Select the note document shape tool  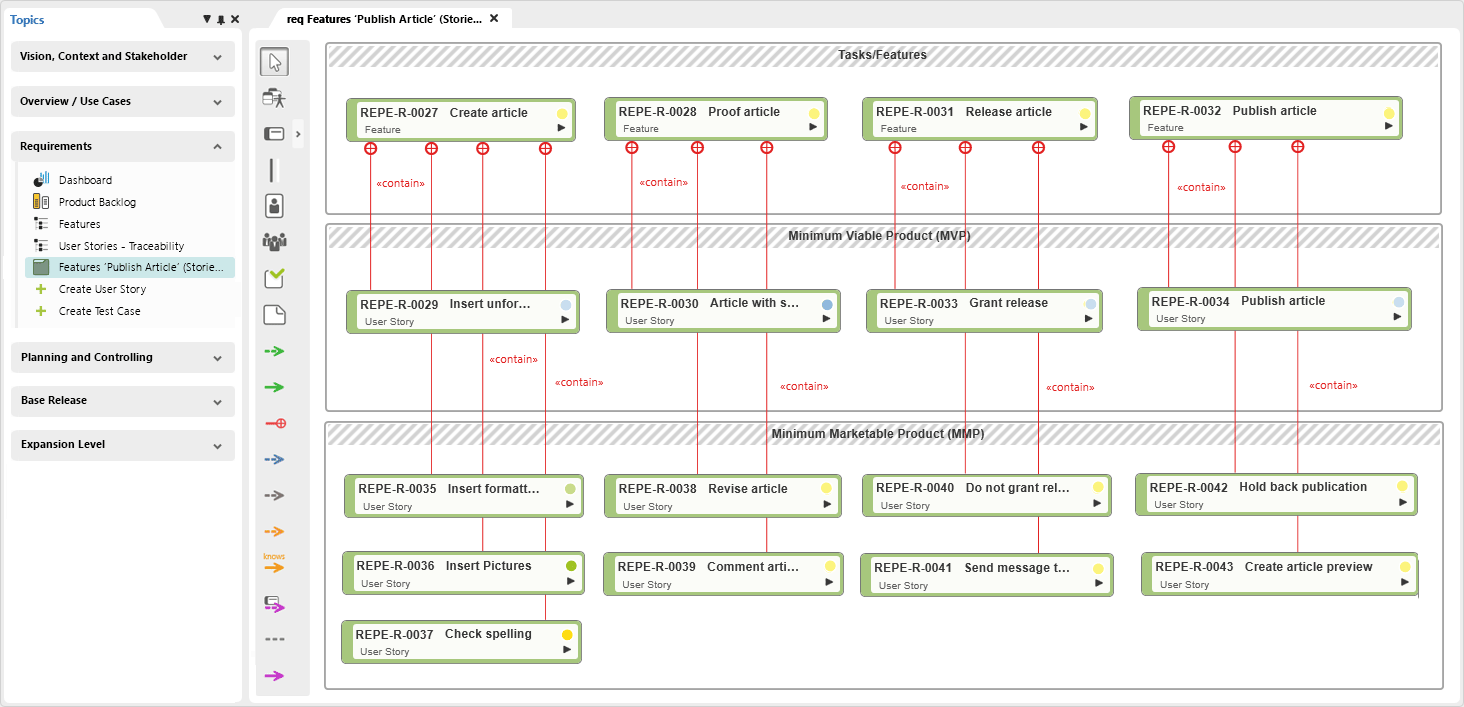[274, 316]
